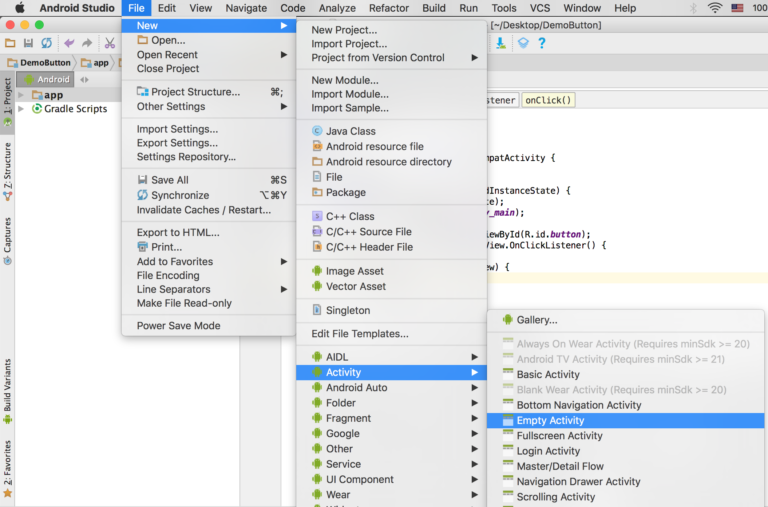Viewport: 768px width, 507px height.
Task: Expand Line Separators submenu
Action: tap(209, 289)
